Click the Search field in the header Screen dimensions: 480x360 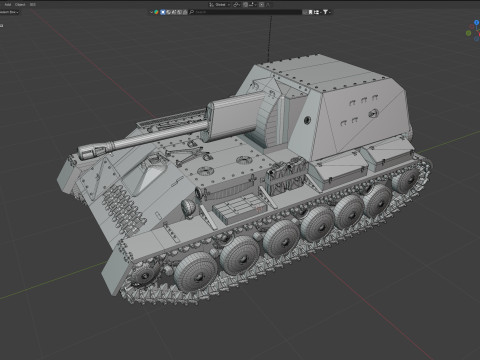pos(245,12)
